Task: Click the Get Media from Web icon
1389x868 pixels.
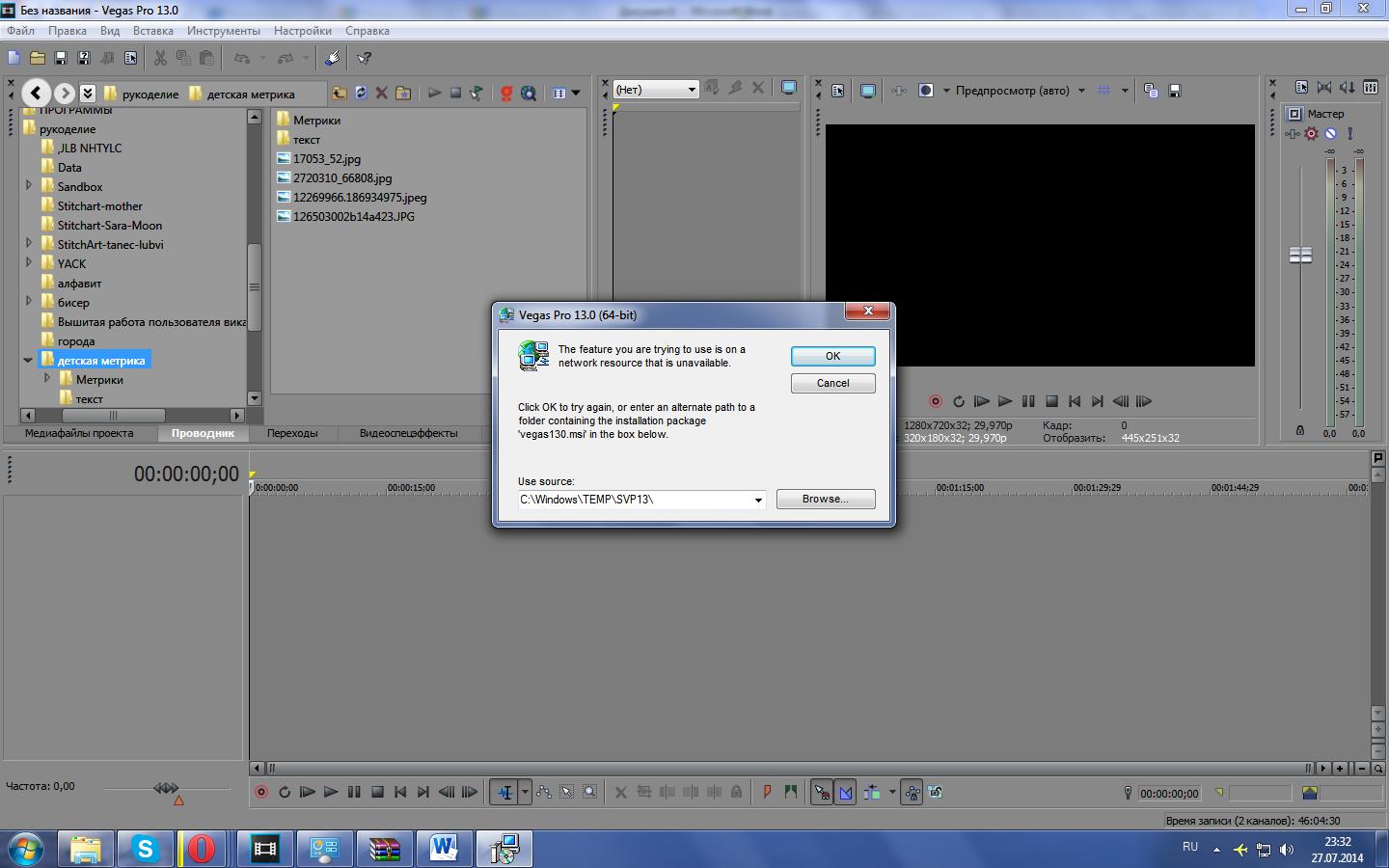Action: [x=528, y=93]
